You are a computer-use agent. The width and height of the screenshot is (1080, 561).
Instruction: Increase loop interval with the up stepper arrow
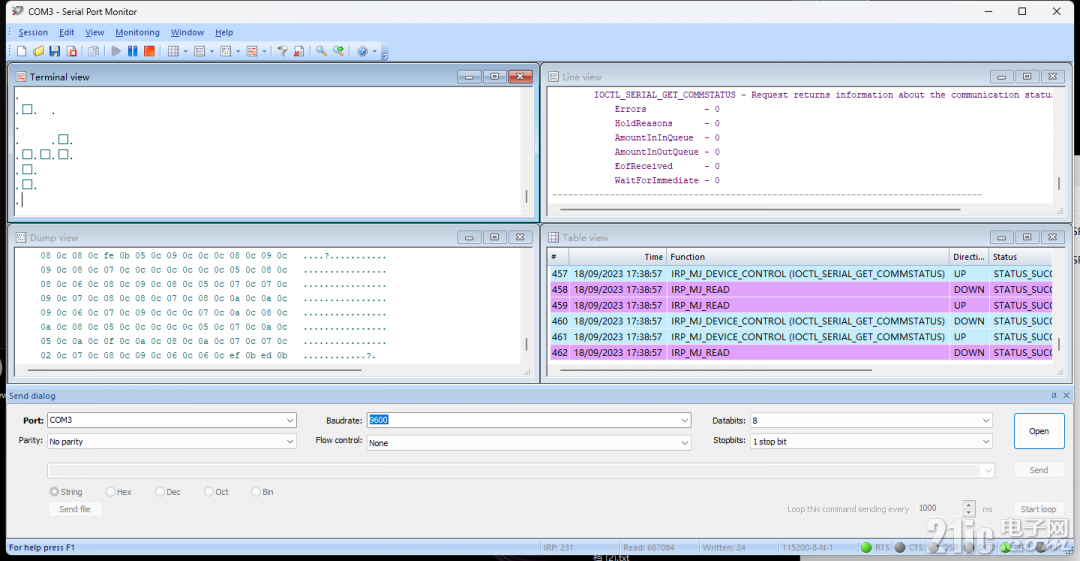[968, 504]
